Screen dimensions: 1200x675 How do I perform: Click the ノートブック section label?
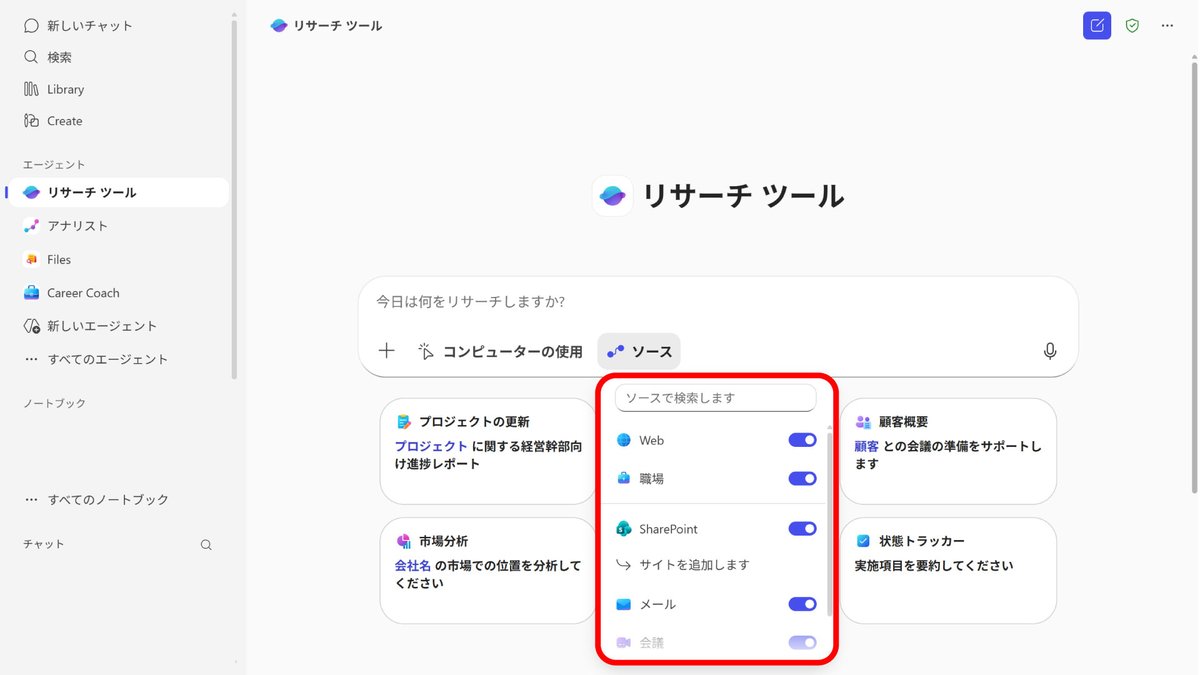pyautogui.click(x=54, y=404)
